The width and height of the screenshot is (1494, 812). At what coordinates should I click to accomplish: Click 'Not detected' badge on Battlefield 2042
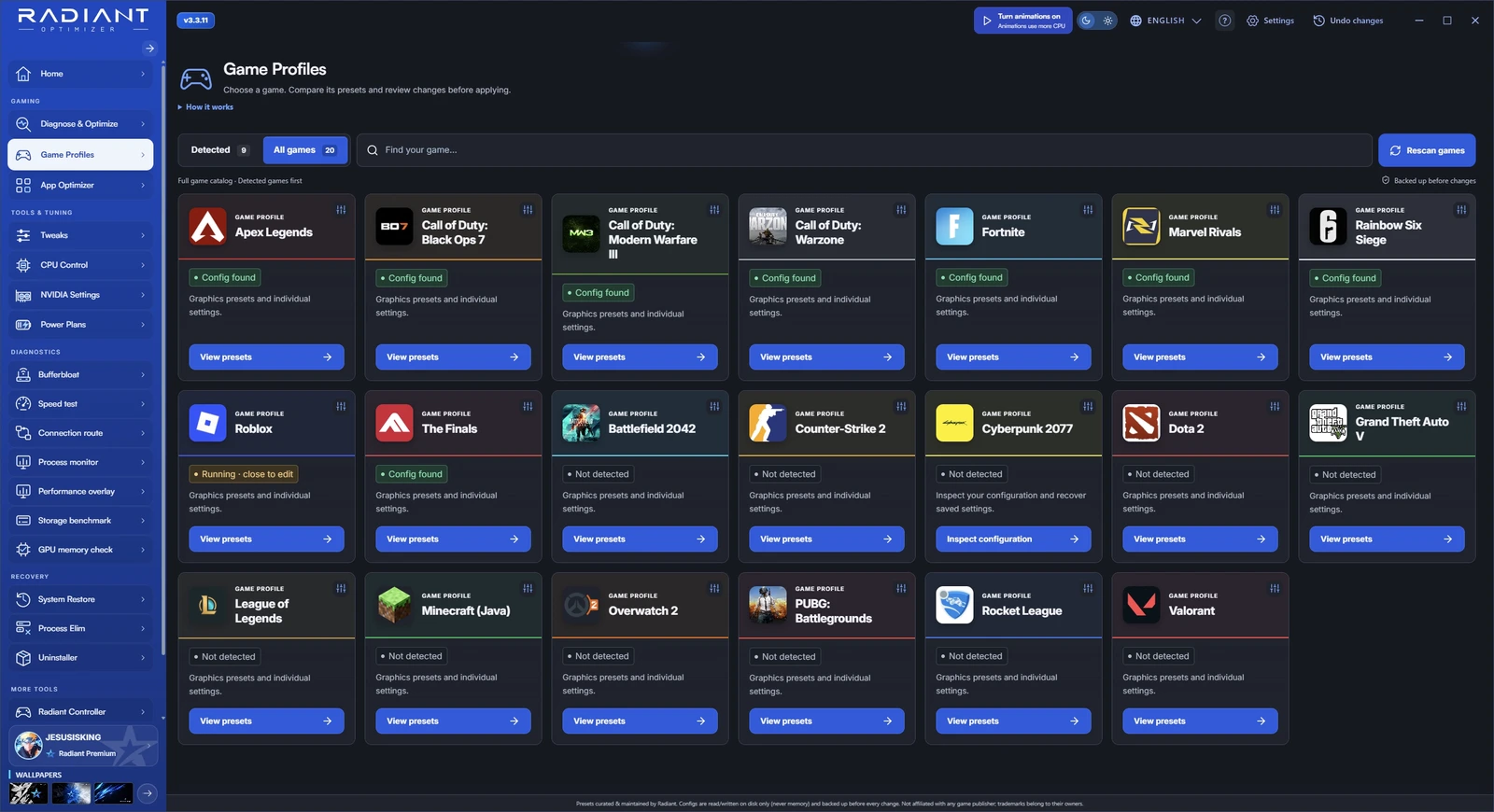(x=599, y=474)
